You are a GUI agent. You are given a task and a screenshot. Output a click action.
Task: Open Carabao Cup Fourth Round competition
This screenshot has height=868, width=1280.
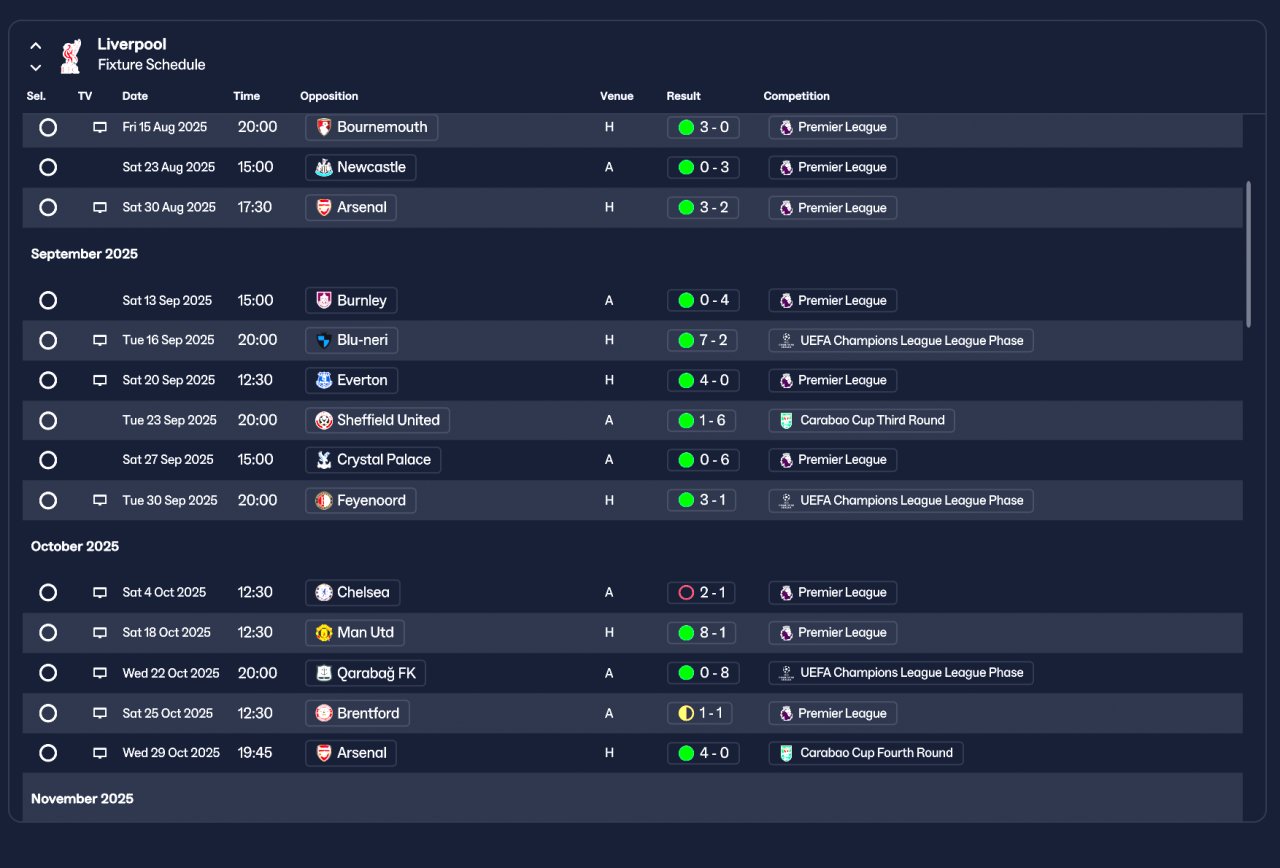tap(866, 753)
